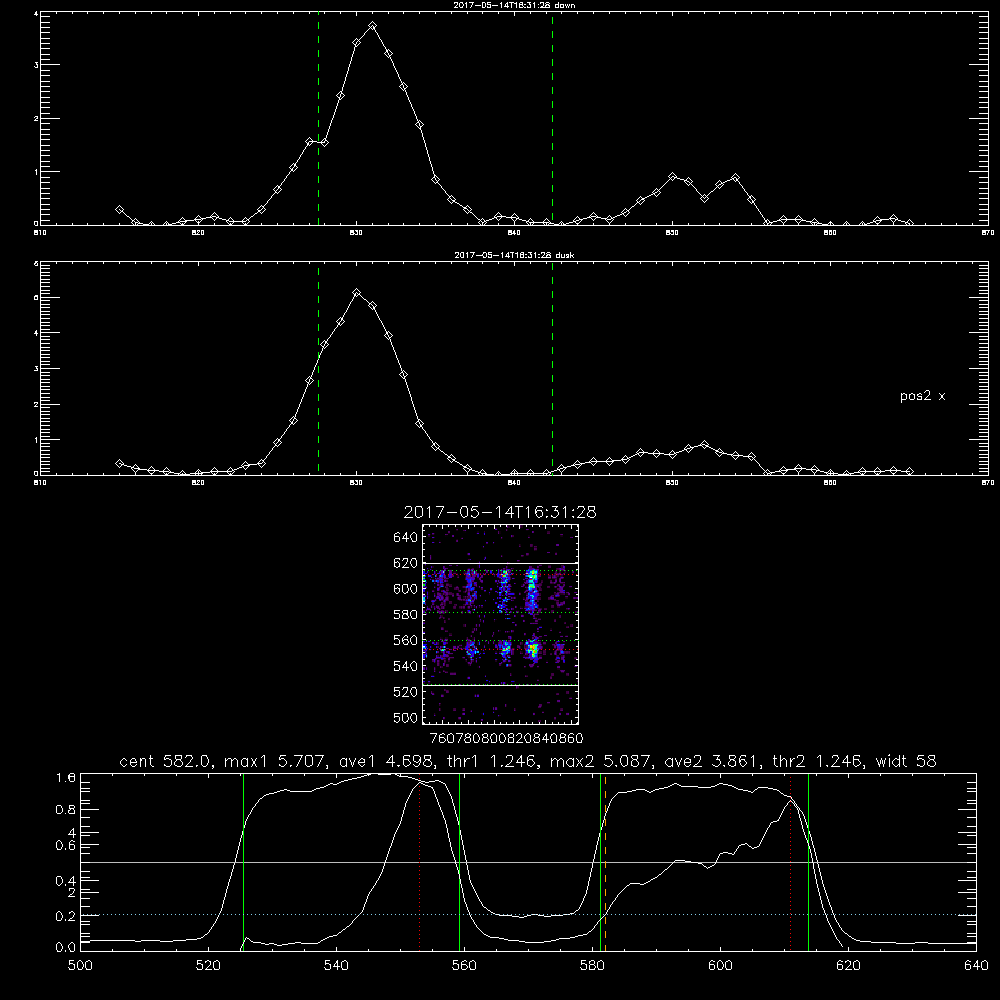This screenshot has width=1000, height=1000.
Task: Click the 'pos2 x' label in dusk plot
Action: (922, 396)
